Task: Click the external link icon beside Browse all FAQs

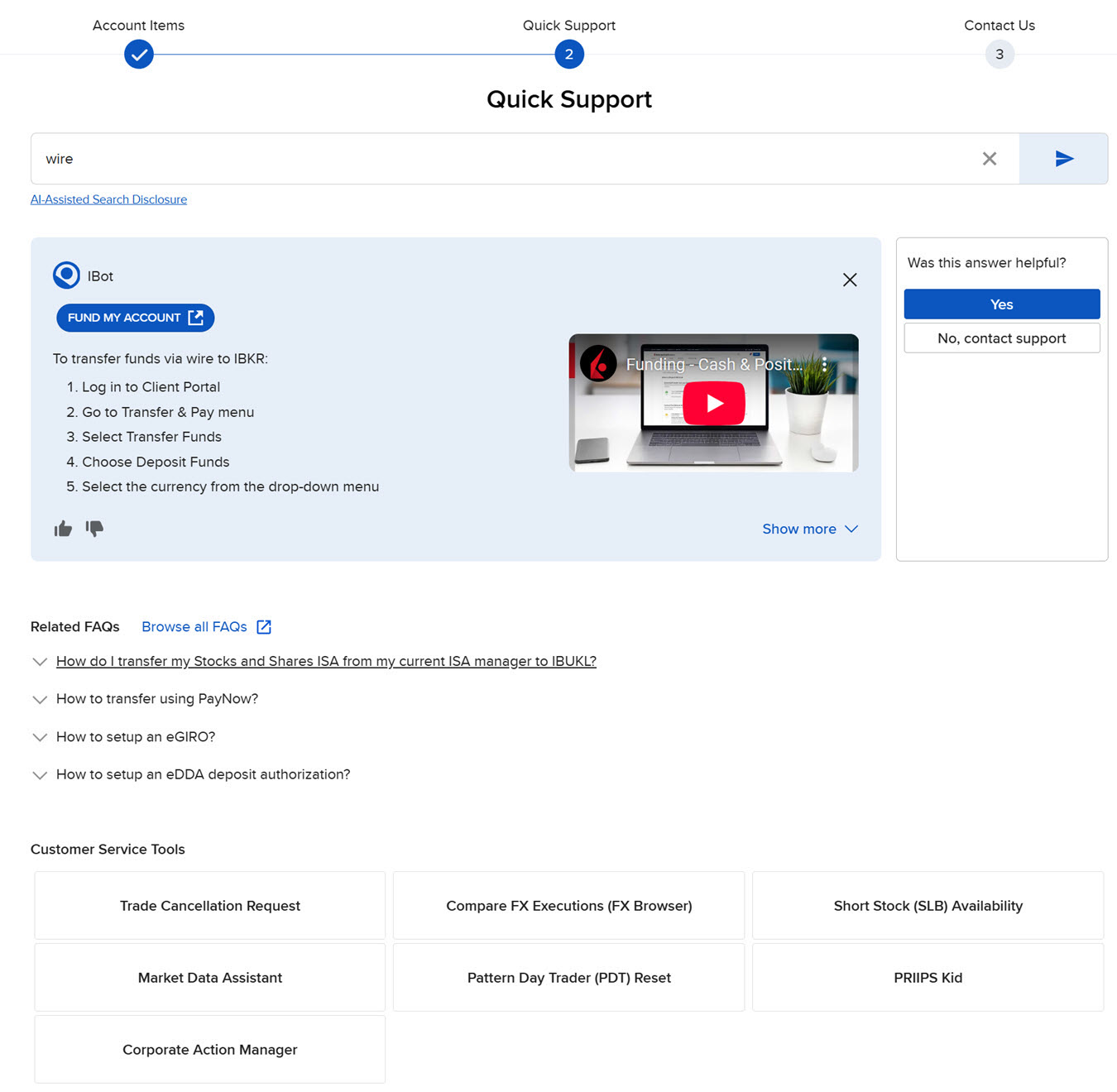Action: (x=263, y=626)
